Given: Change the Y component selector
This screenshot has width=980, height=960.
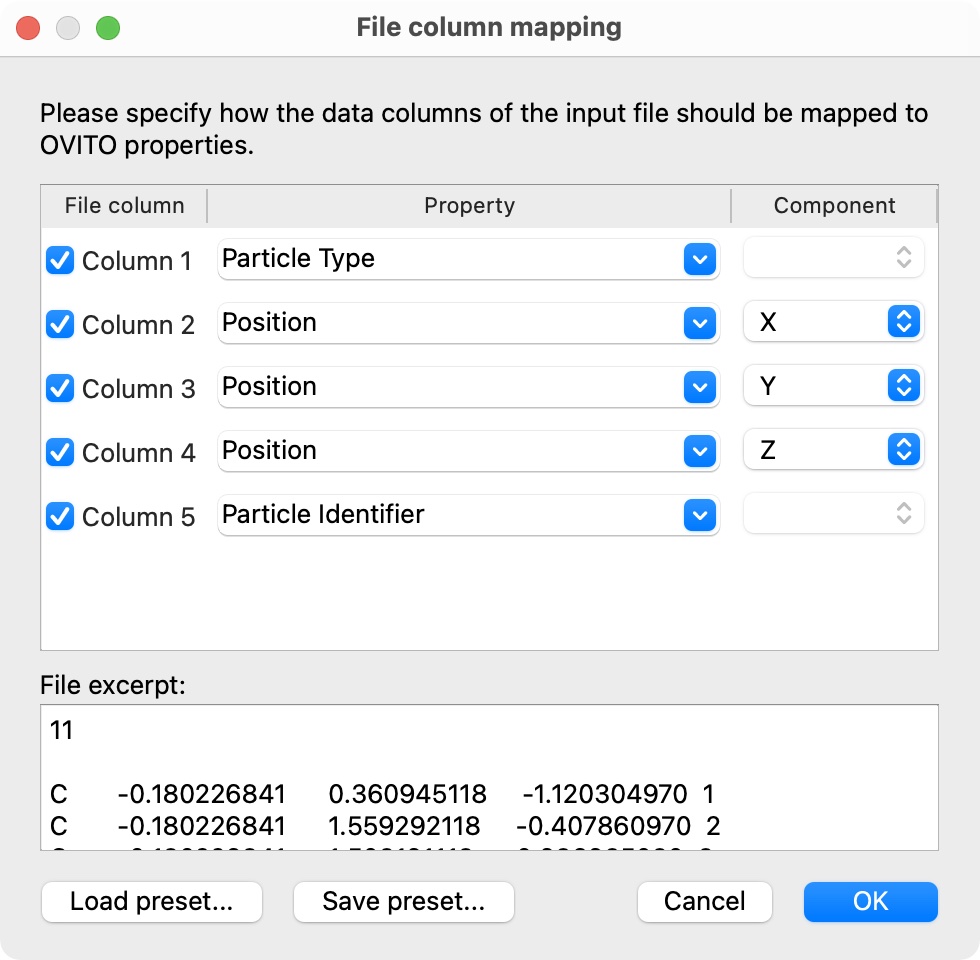Looking at the screenshot, I should 832,387.
